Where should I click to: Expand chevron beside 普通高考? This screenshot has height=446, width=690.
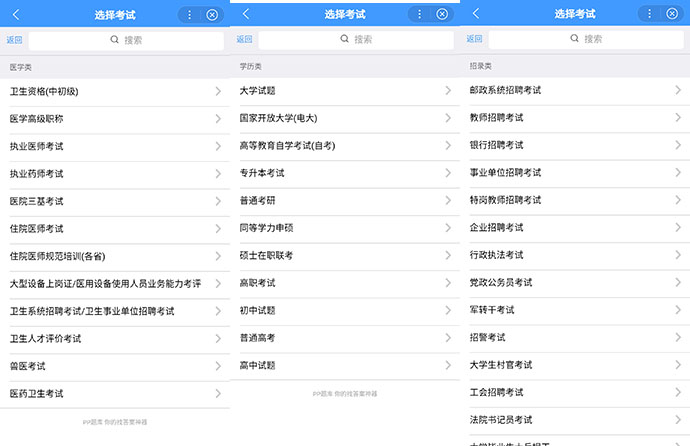(448, 338)
